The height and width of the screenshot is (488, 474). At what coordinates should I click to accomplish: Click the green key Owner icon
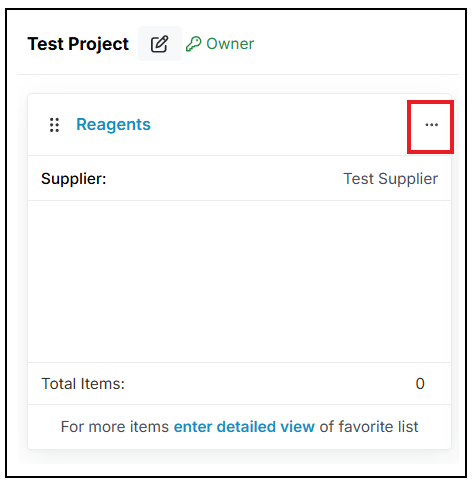pos(194,44)
